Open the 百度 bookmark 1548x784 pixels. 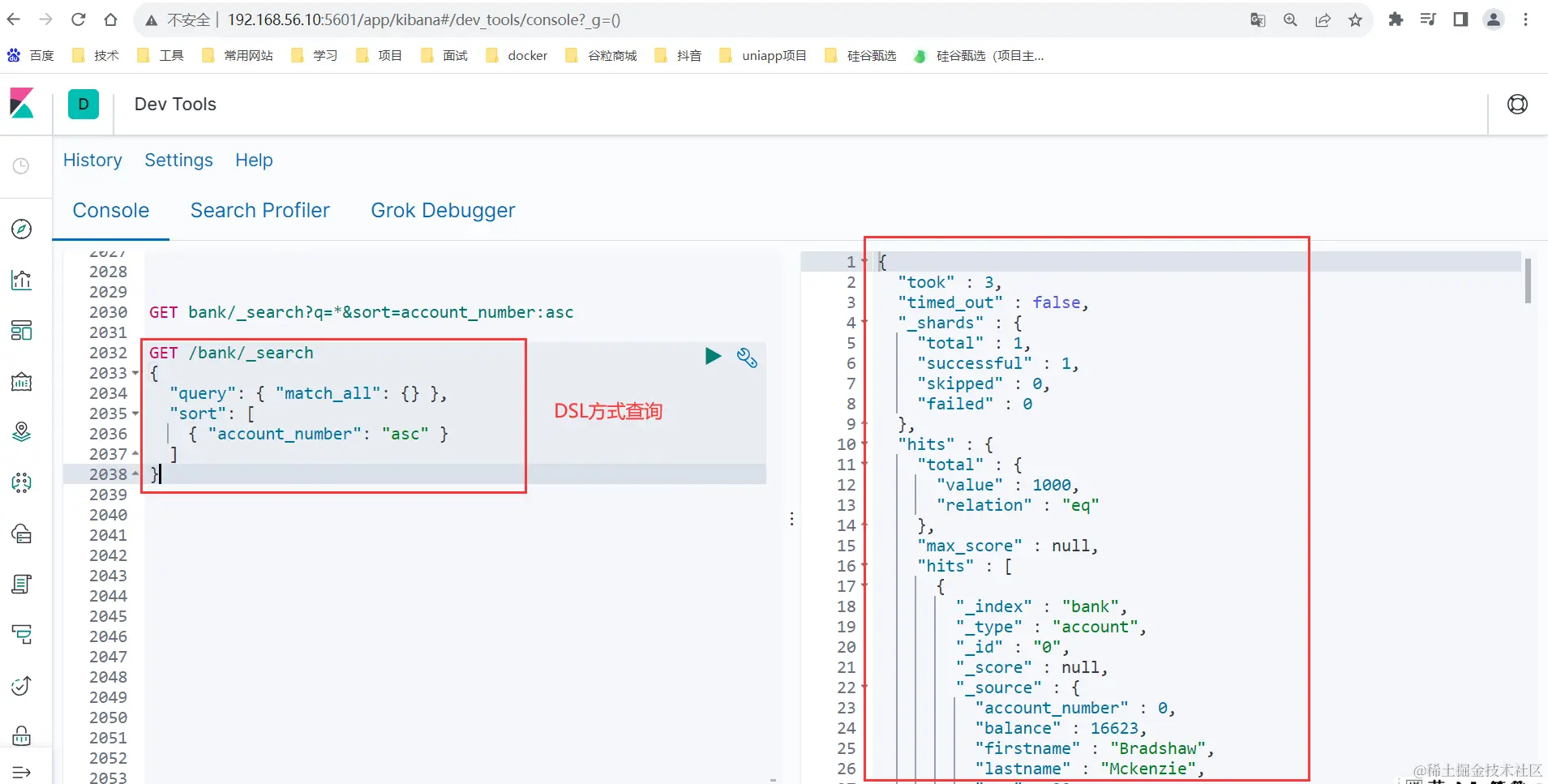31,55
